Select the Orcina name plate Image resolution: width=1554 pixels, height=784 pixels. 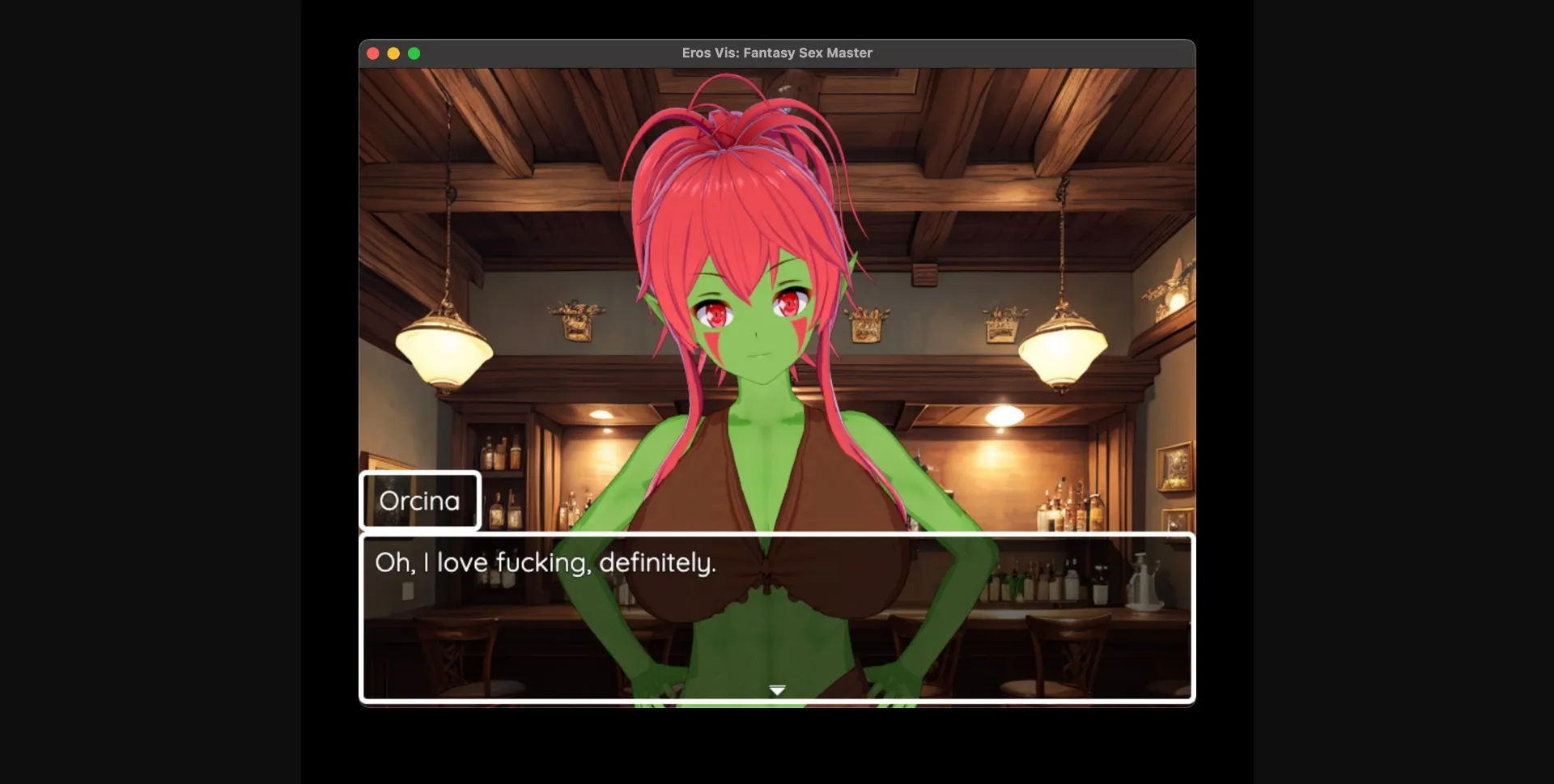point(420,501)
